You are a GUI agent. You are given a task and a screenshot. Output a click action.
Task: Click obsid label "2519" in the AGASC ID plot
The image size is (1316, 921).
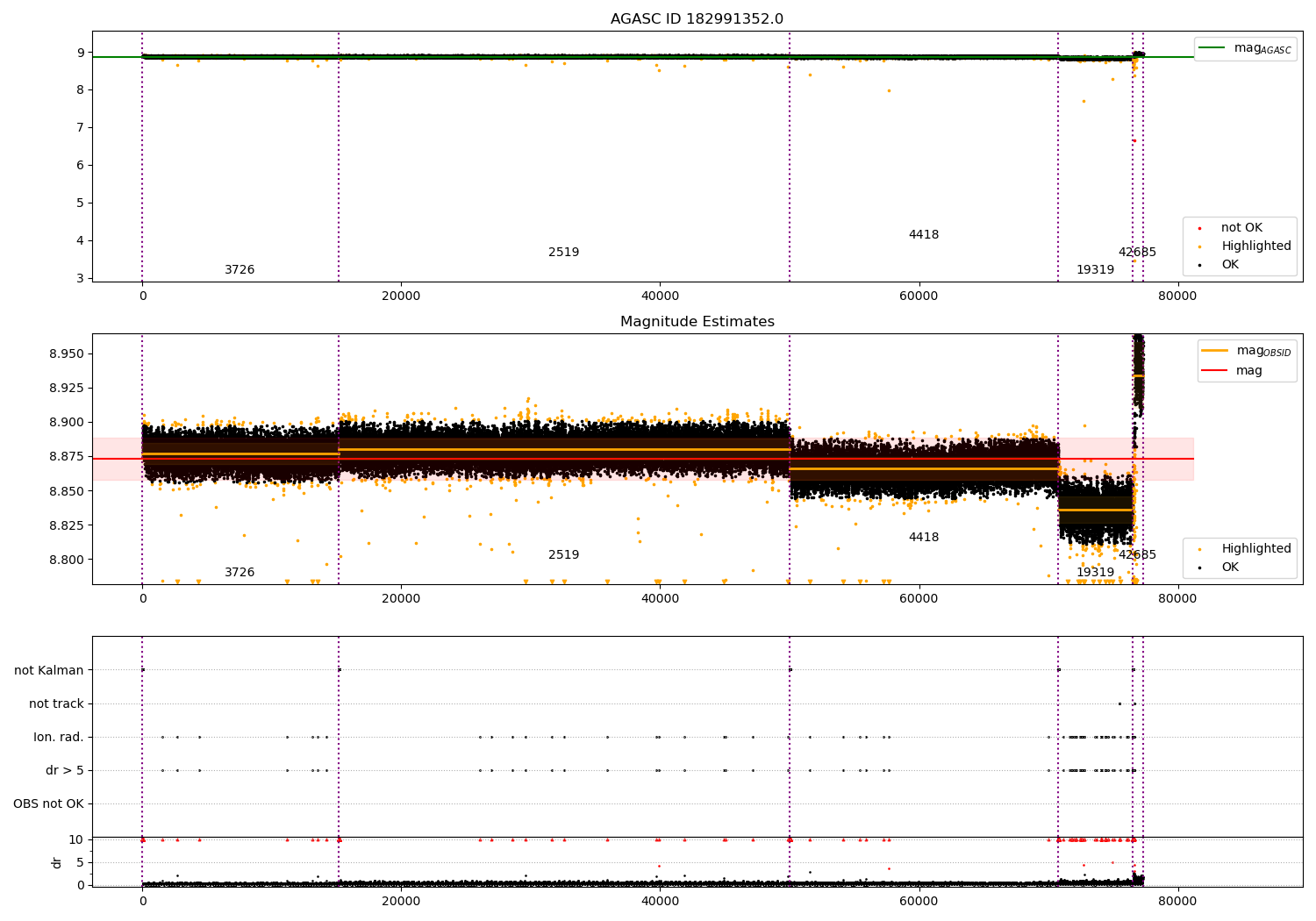(564, 253)
